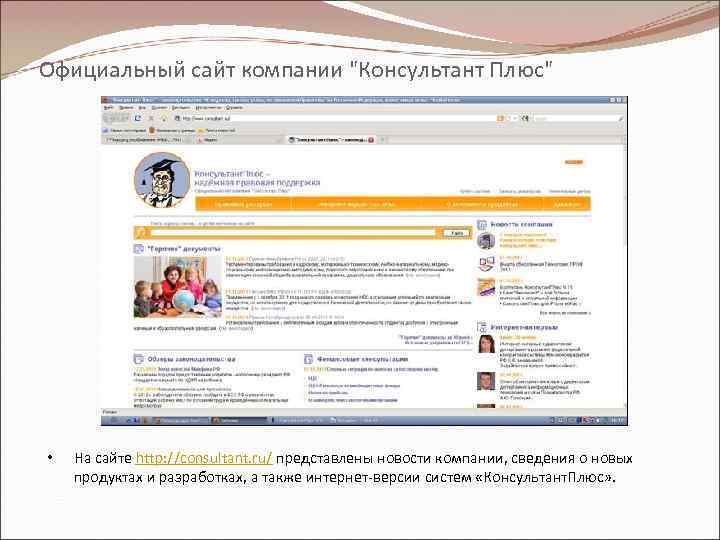Click the "Горячие" документы section icon
This screenshot has height=540, width=720.
139,249
